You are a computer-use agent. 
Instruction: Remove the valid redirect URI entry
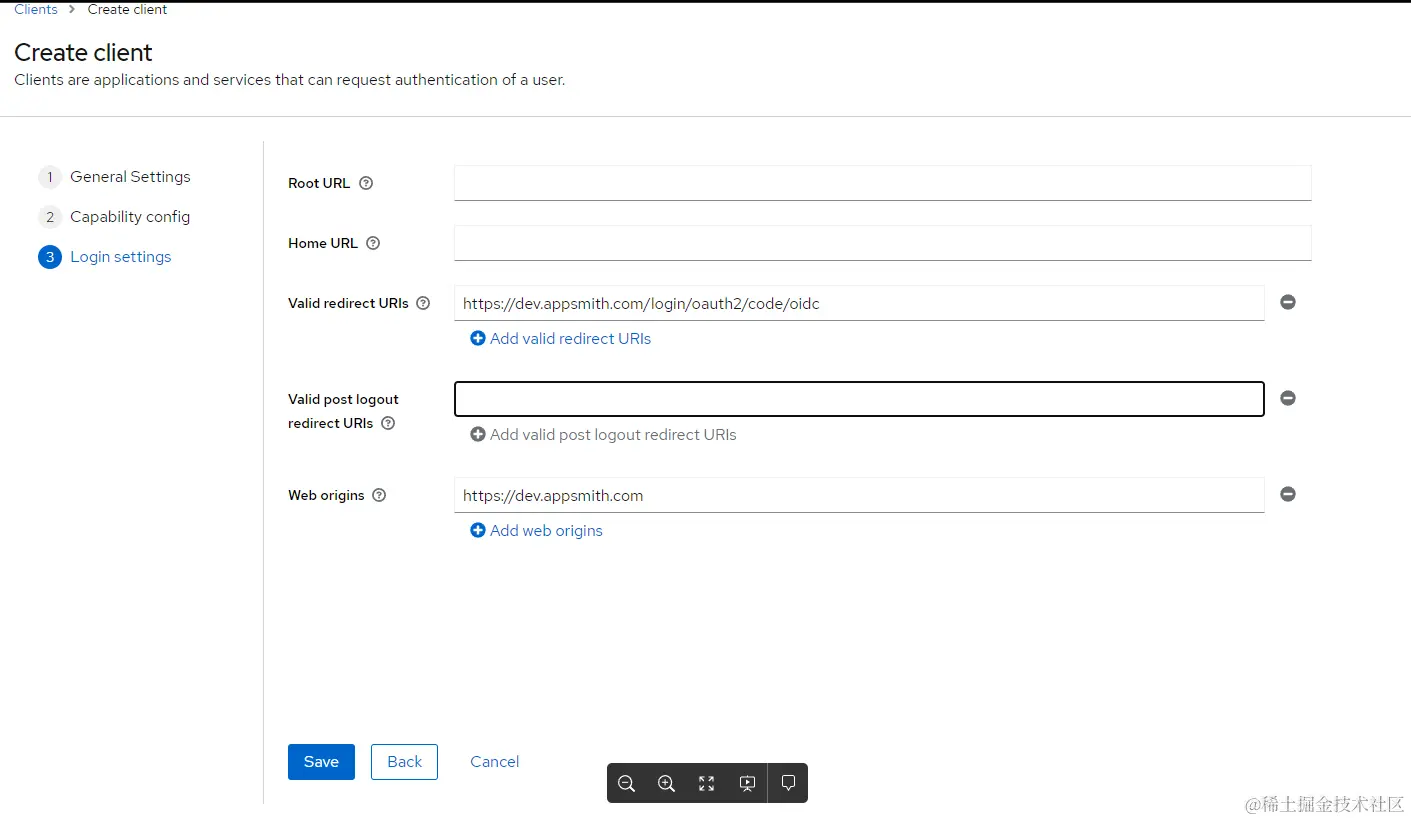(1288, 302)
